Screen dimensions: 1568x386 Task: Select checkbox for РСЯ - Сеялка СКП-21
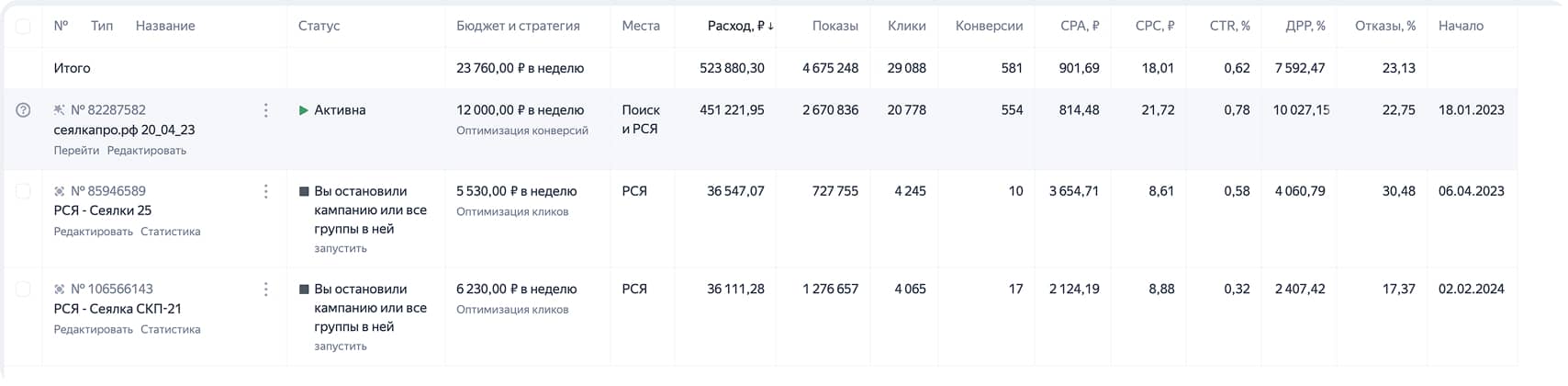coord(24,289)
